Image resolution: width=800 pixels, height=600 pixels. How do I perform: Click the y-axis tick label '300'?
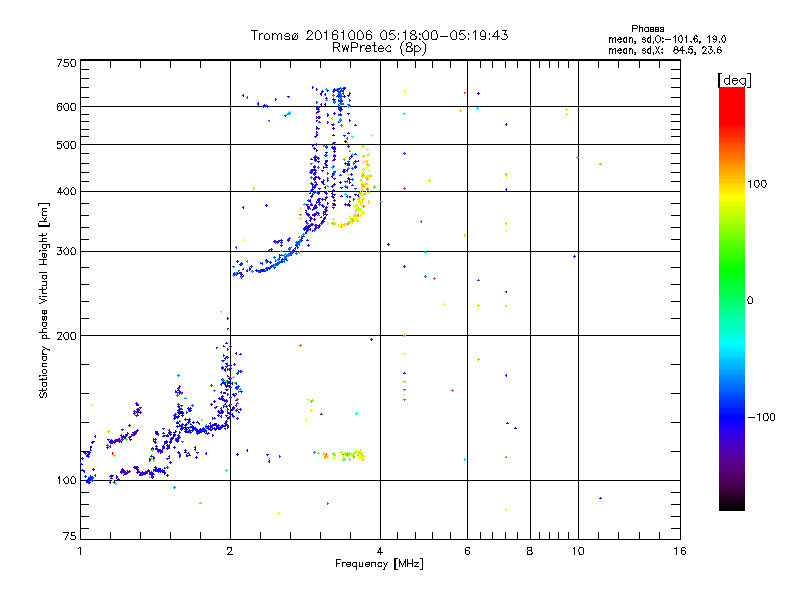coord(66,252)
